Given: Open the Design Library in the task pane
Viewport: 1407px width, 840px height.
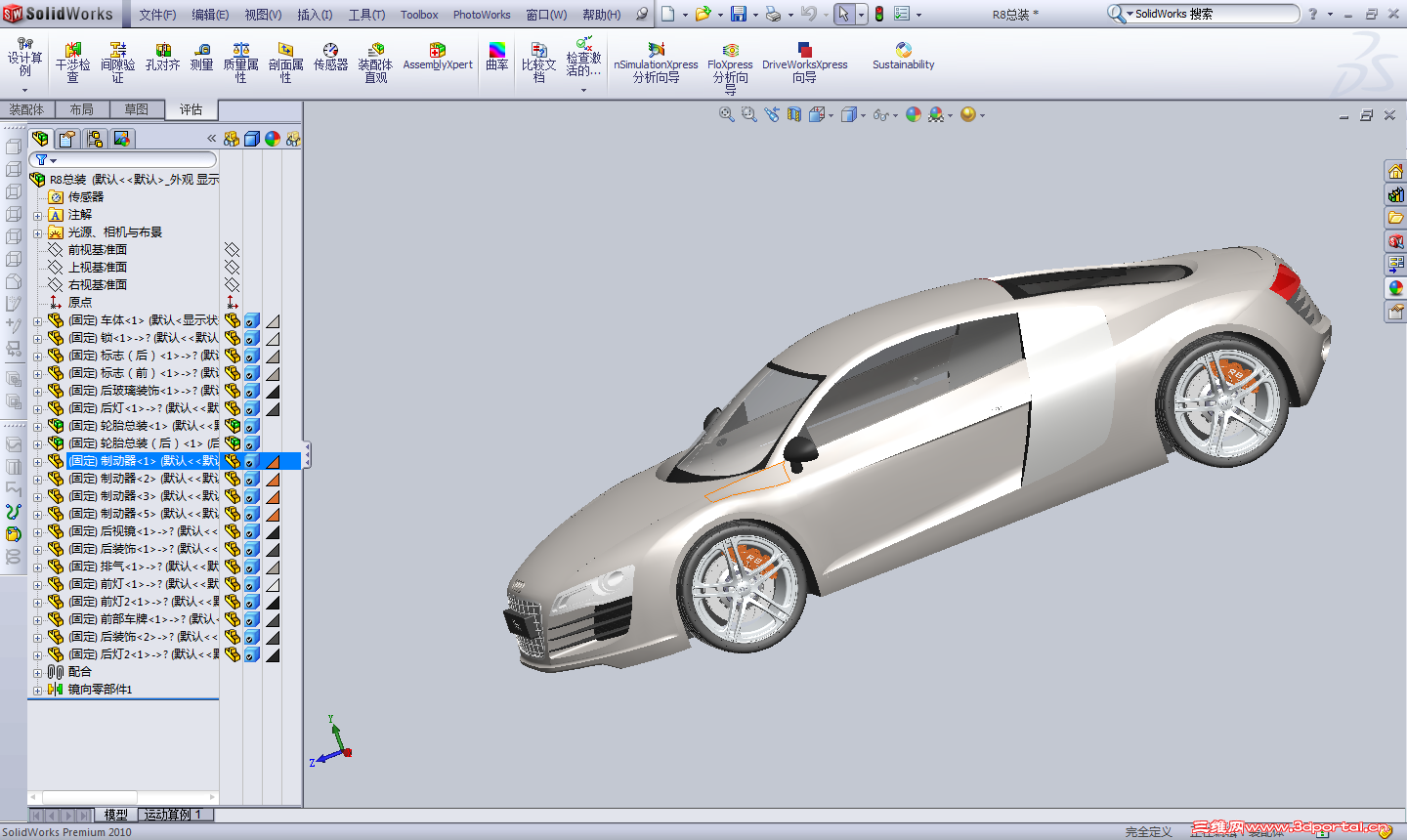Looking at the screenshot, I should pos(1395,194).
